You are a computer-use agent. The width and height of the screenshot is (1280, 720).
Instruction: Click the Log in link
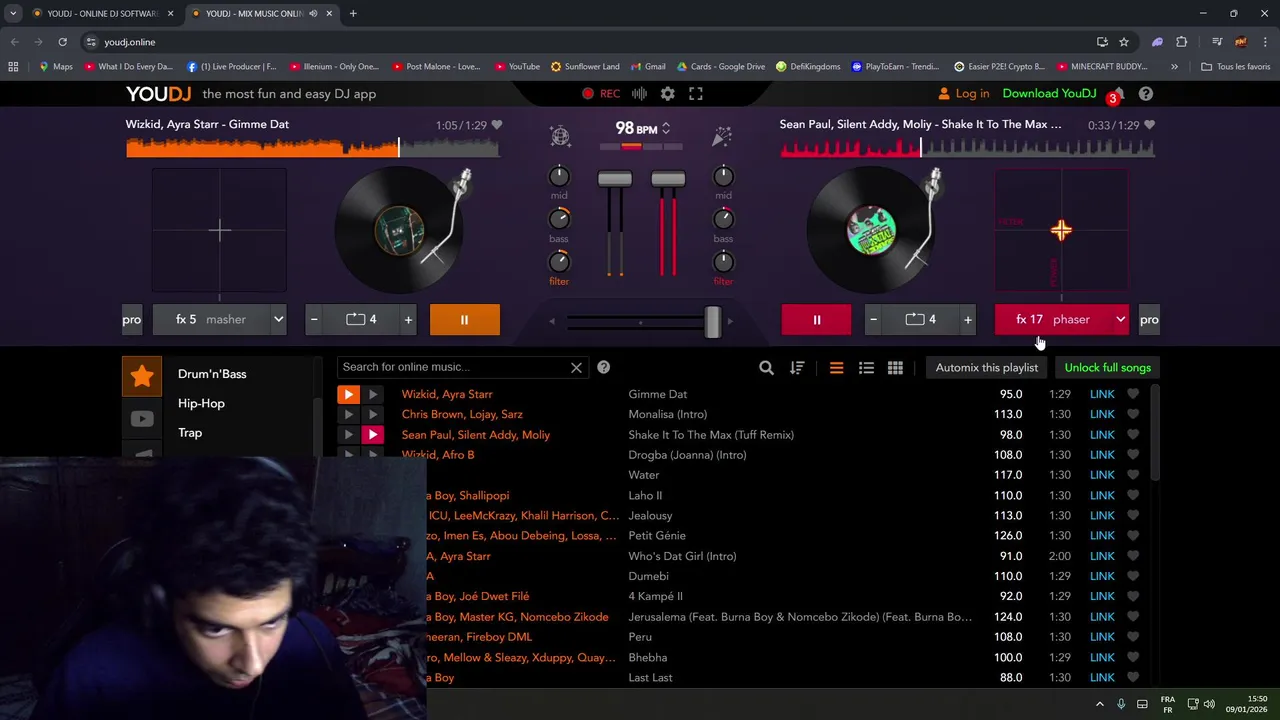pyautogui.click(x=963, y=93)
